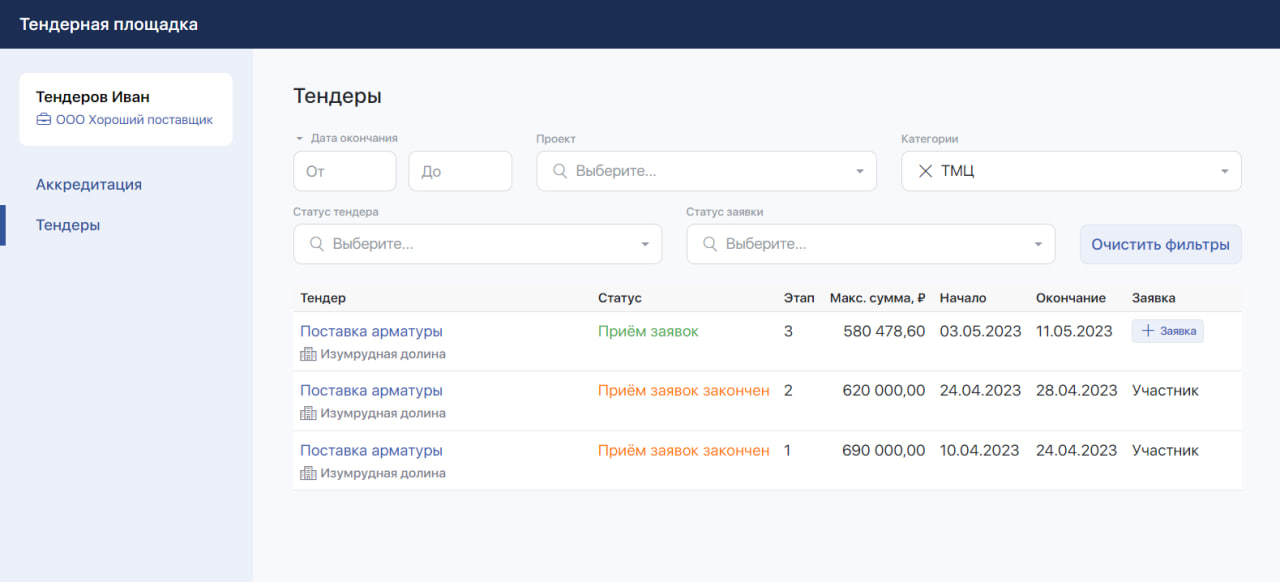Image resolution: width=1280 pixels, height=582 pixels.
Task: Click building icon in first tender row
Action: pos(308,354)
